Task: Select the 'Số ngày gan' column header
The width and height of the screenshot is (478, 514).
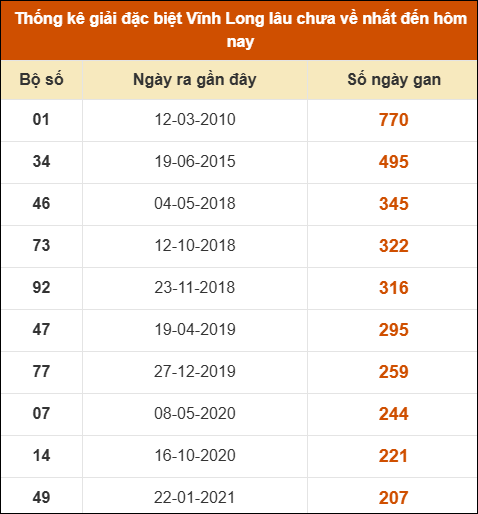Action: (394, 80)
